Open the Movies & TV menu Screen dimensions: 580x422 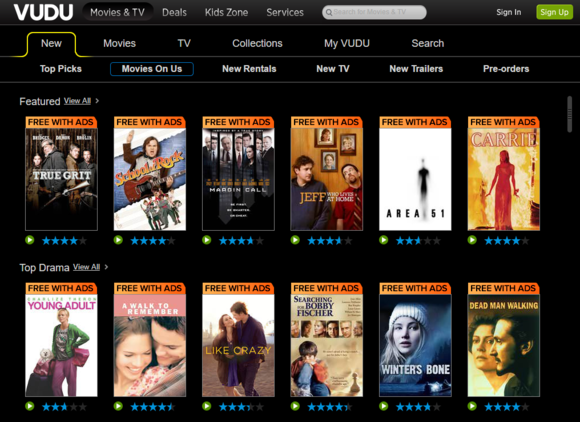[x=117, y=12]
